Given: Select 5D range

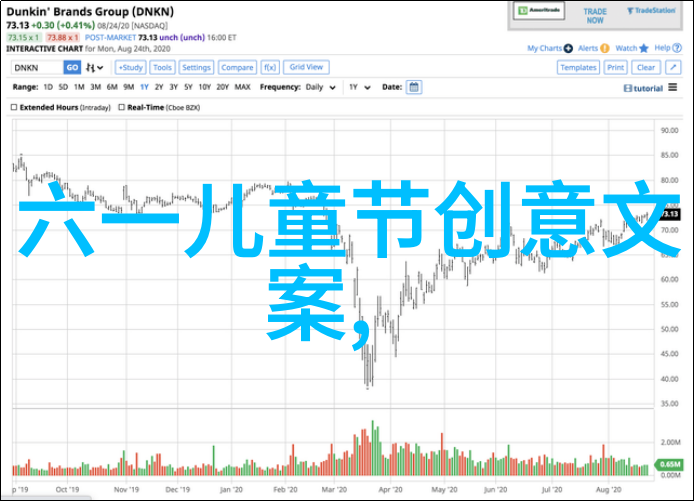Looking at the screenshot, I should tap(63, 87).
